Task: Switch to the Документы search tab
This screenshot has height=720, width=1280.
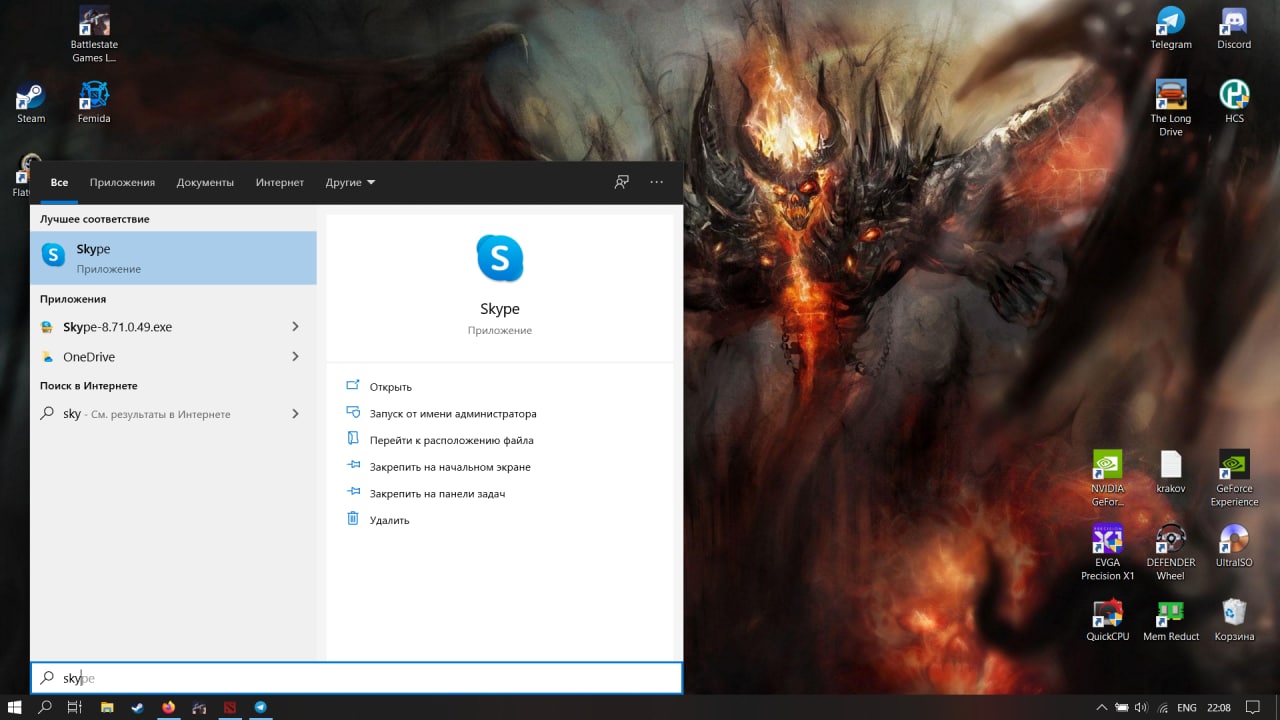Action: tap(205, 182)
